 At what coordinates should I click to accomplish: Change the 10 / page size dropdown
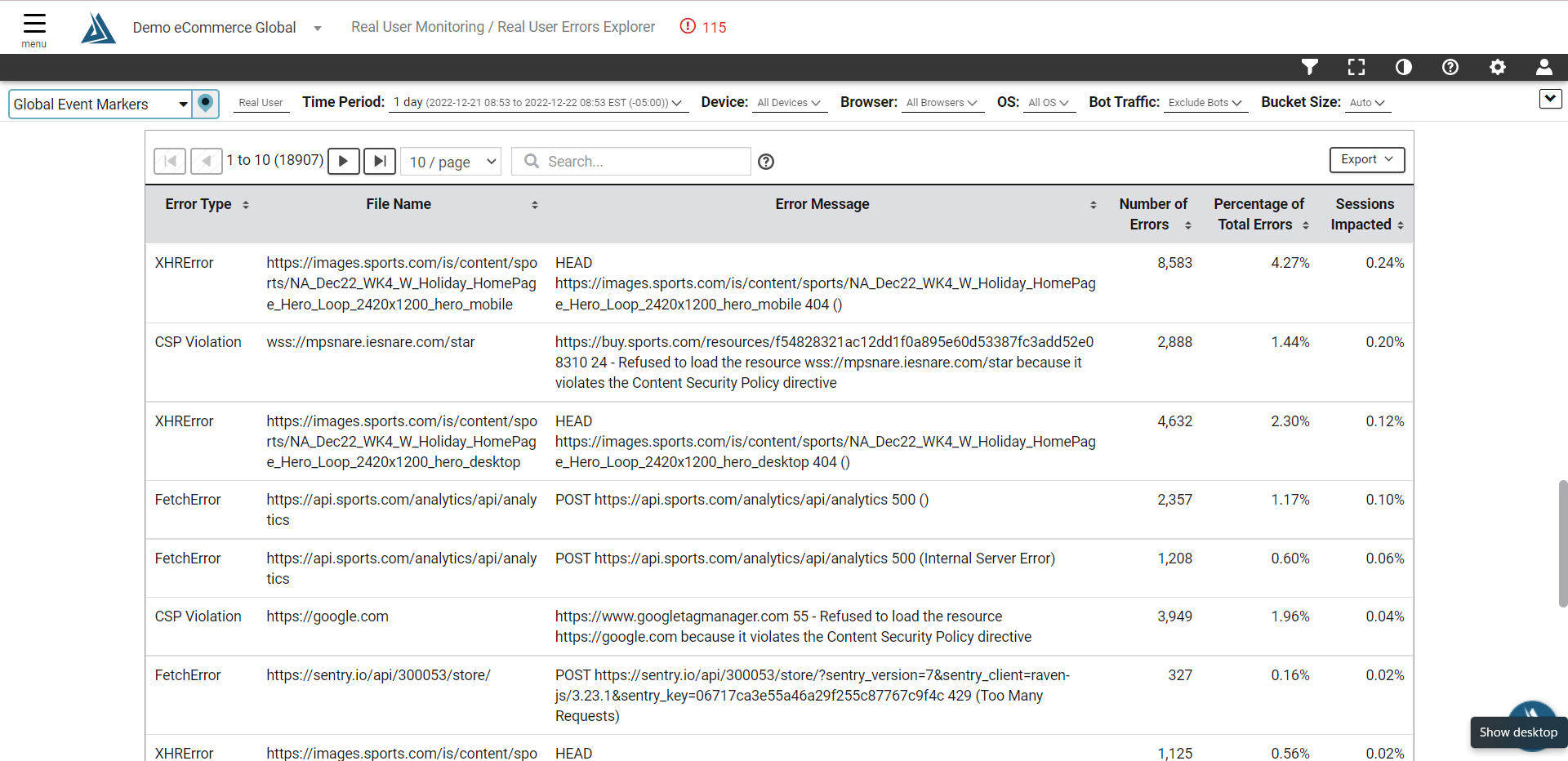click(x=451, y=162)
